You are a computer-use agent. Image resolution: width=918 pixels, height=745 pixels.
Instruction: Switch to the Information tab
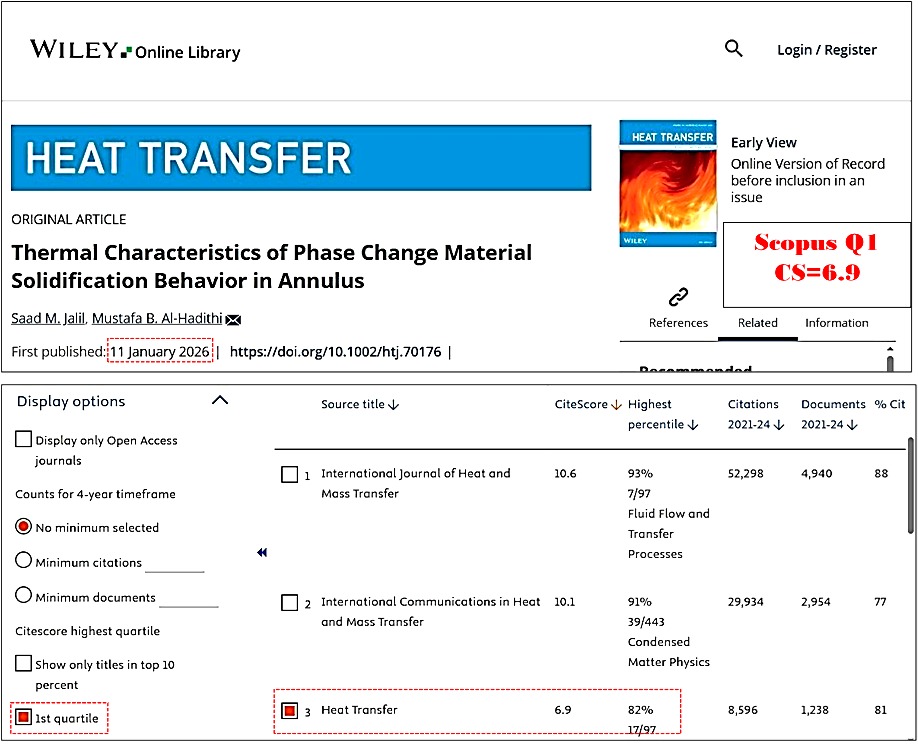(x=836, y=323)
